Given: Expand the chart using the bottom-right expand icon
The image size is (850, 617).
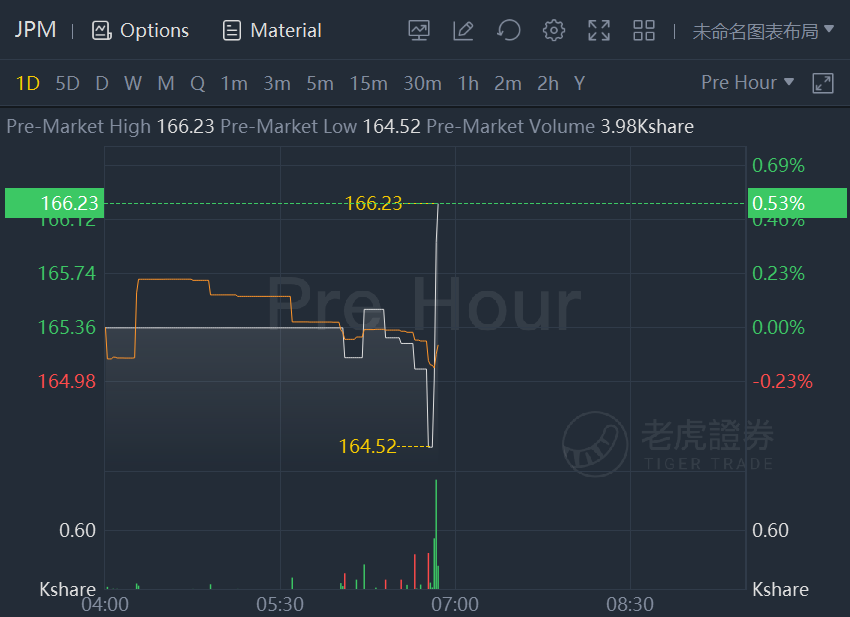Looking at the screenshot, I should [x=823, y=83].
